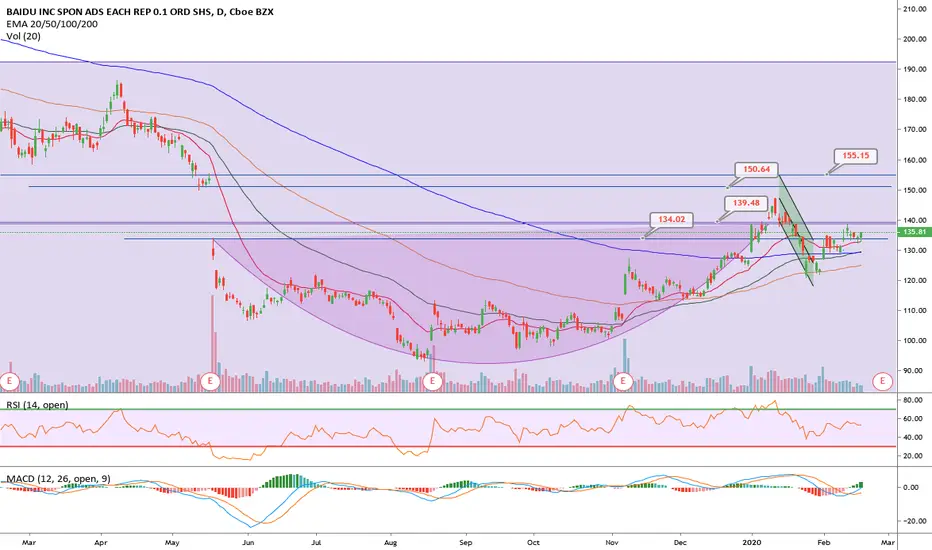Click the Vol (20) indicator legend

tap(23, 36)
